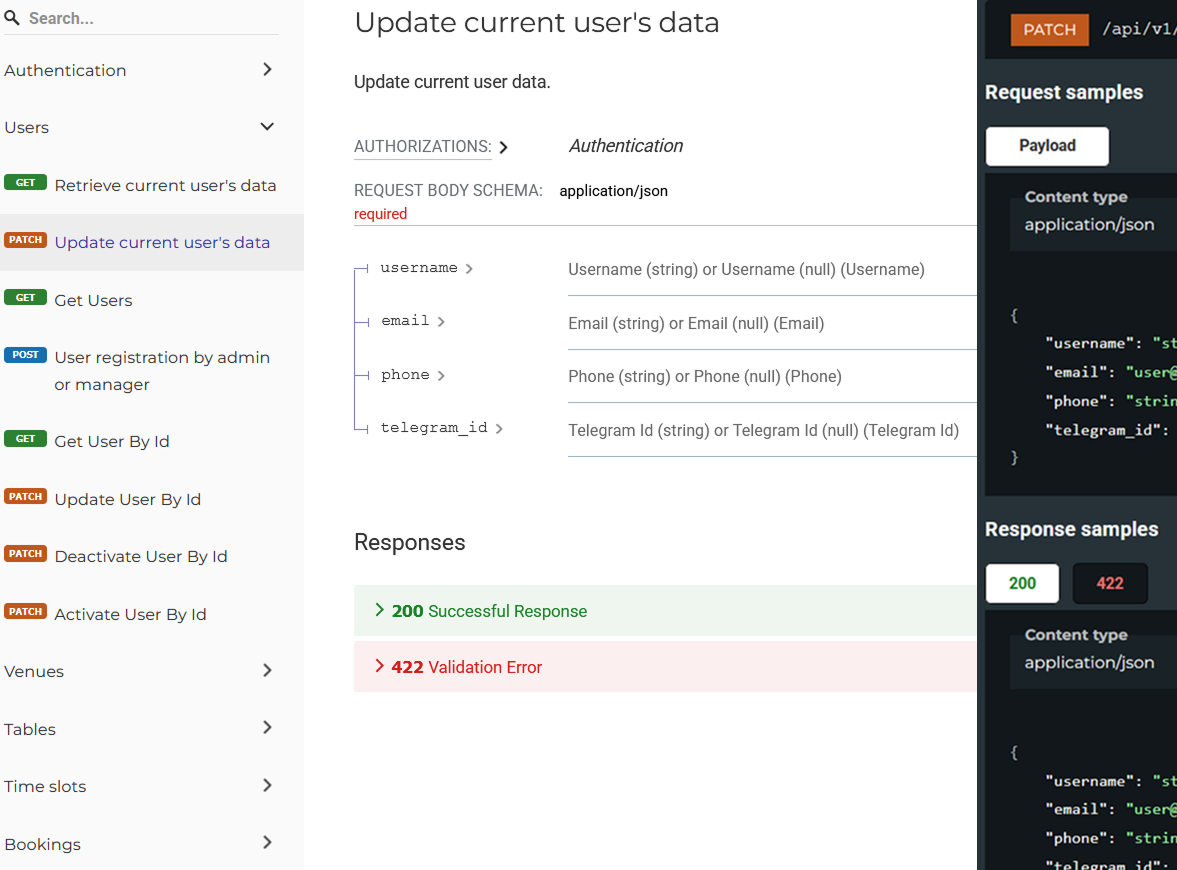
Task: Expand the AUTHORIZATIONS arrow
Action: (504, 147)
